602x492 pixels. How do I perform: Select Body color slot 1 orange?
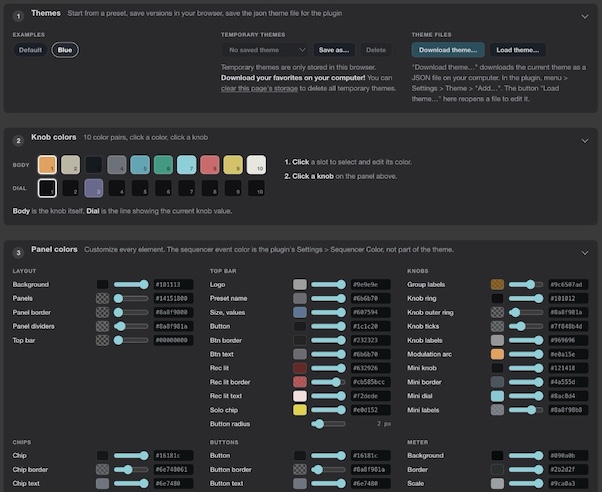(x=47, y=165)
